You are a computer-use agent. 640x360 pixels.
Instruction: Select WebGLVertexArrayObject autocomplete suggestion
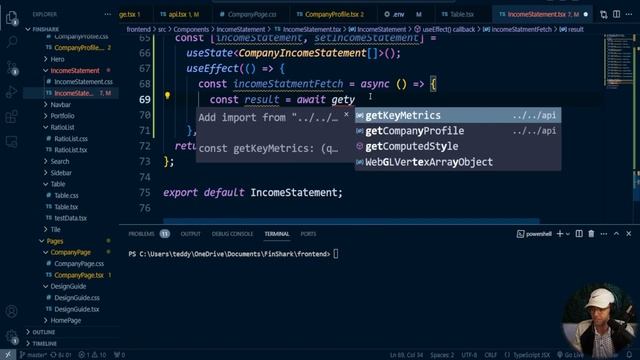coord(458,162)
